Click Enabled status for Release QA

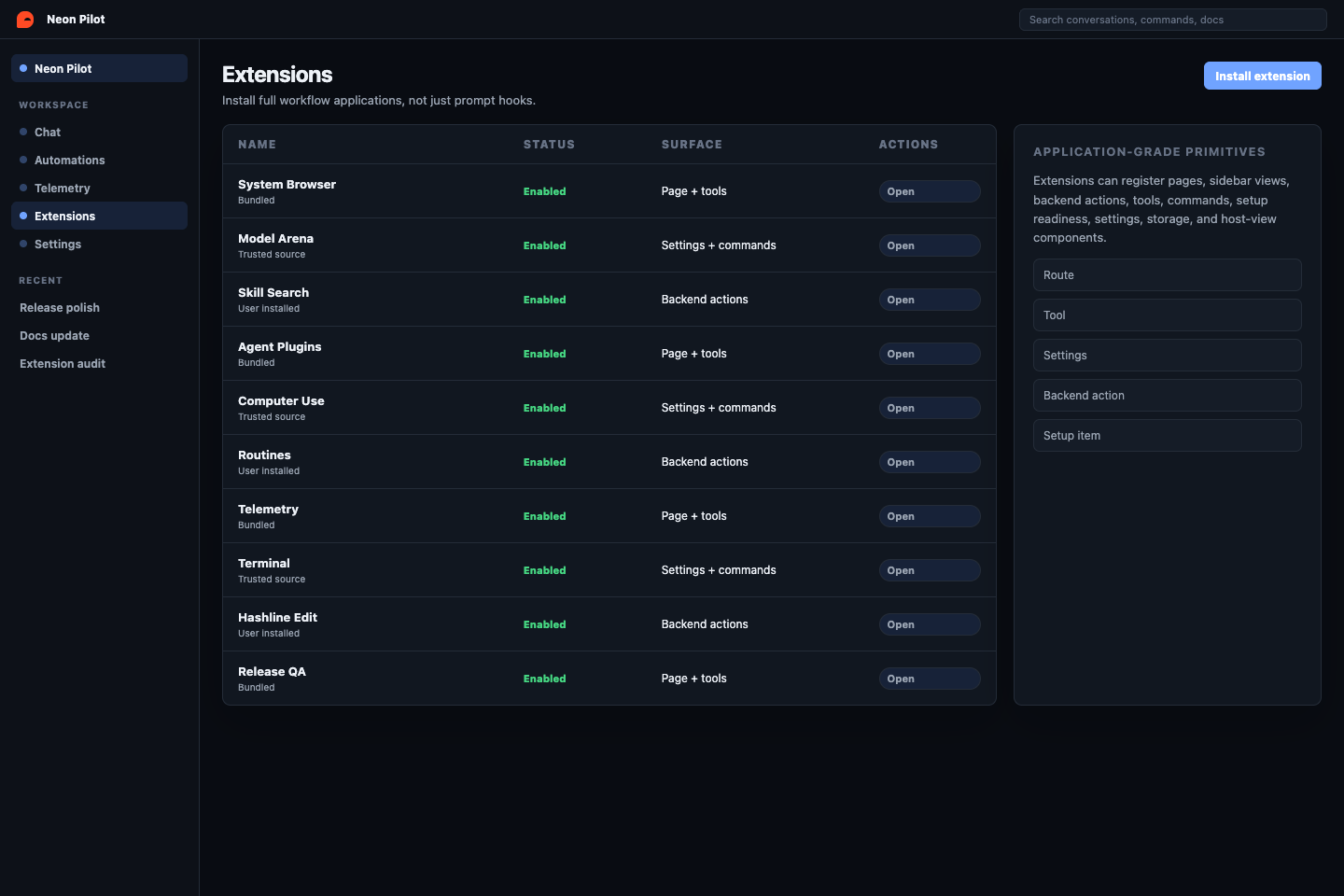(544, 679)
